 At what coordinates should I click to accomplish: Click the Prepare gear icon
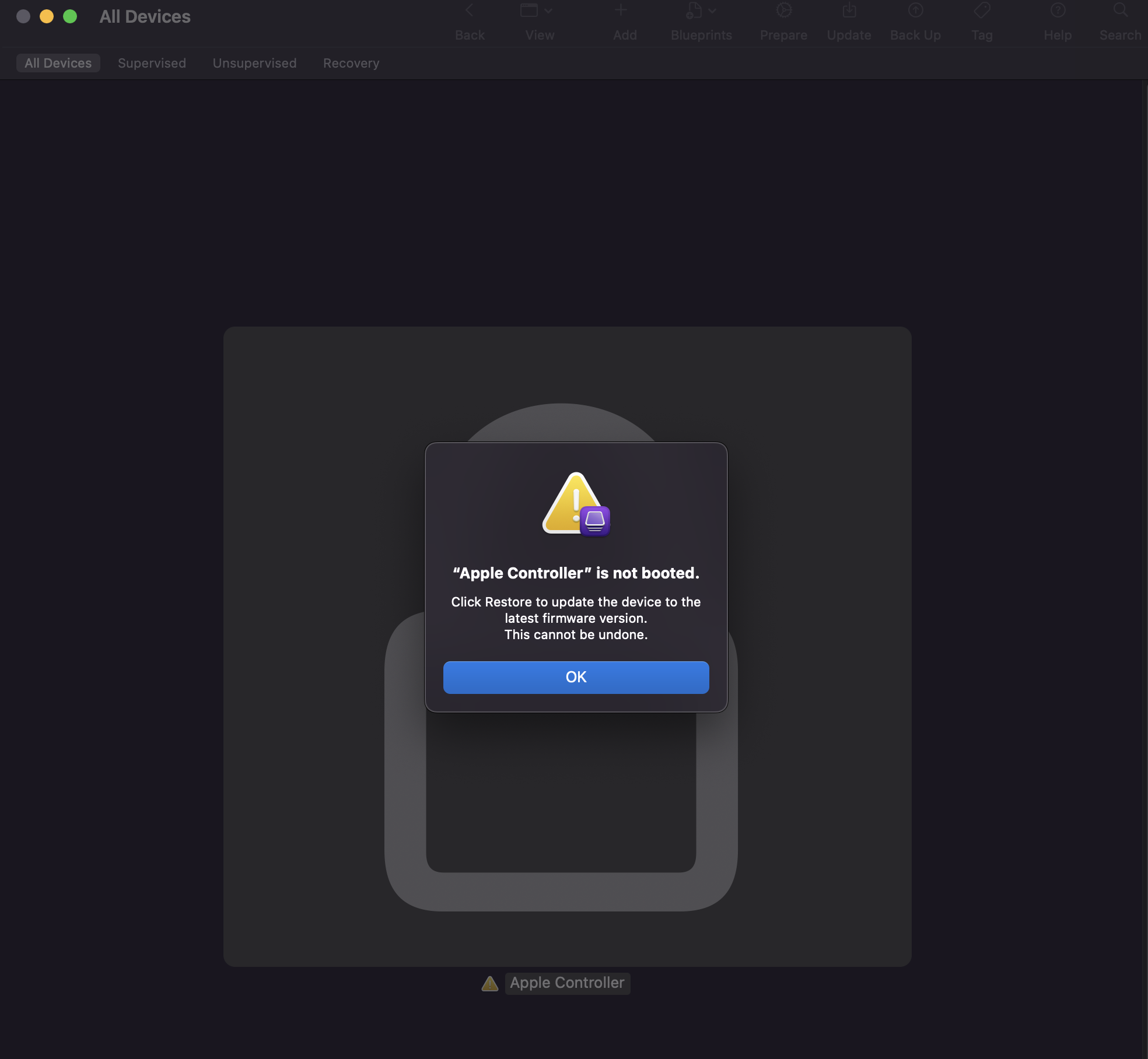click(784, 10)
